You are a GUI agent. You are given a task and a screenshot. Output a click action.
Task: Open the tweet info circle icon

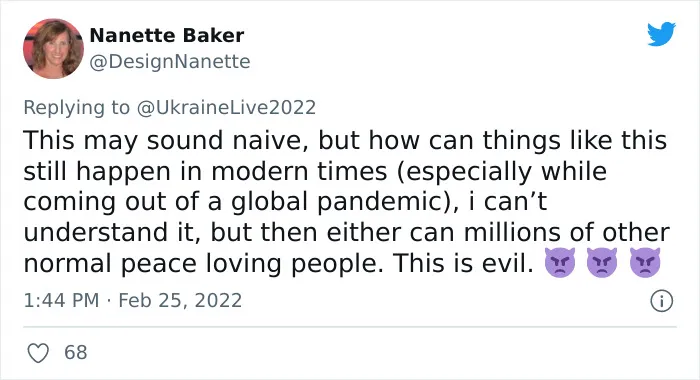tap(661, 301)
